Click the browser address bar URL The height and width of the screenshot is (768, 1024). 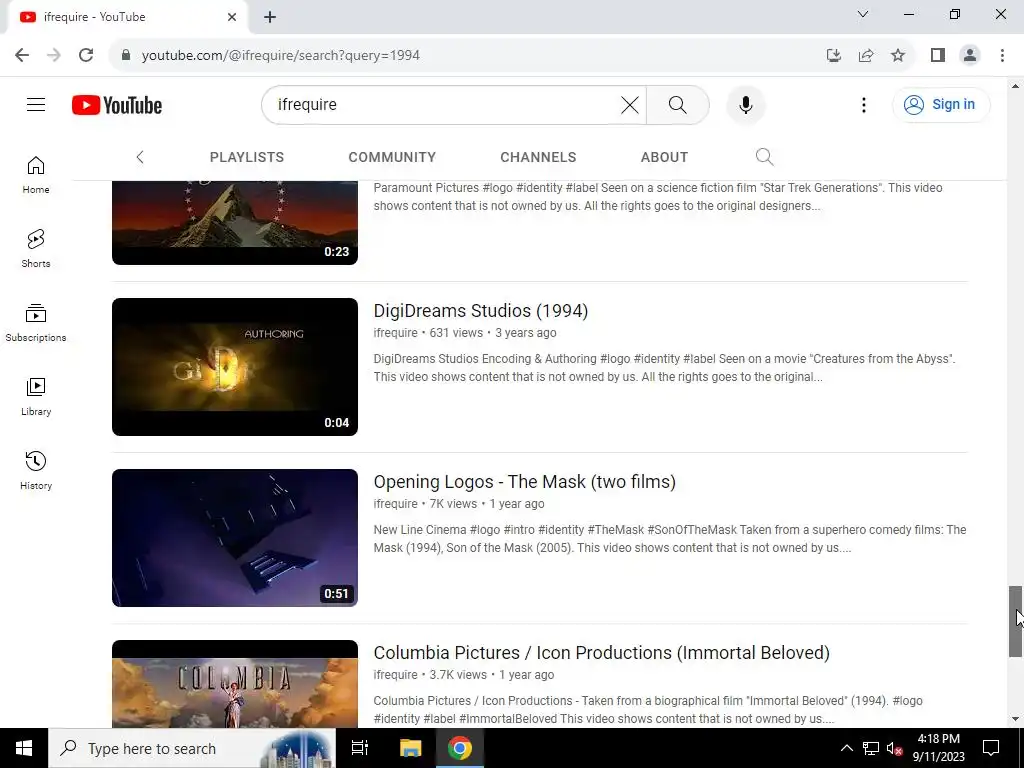(281, 55)
